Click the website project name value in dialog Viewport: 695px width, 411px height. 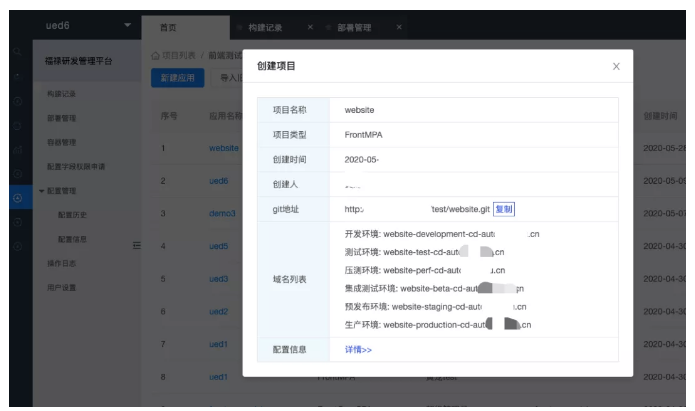click(x=359, y=110)
